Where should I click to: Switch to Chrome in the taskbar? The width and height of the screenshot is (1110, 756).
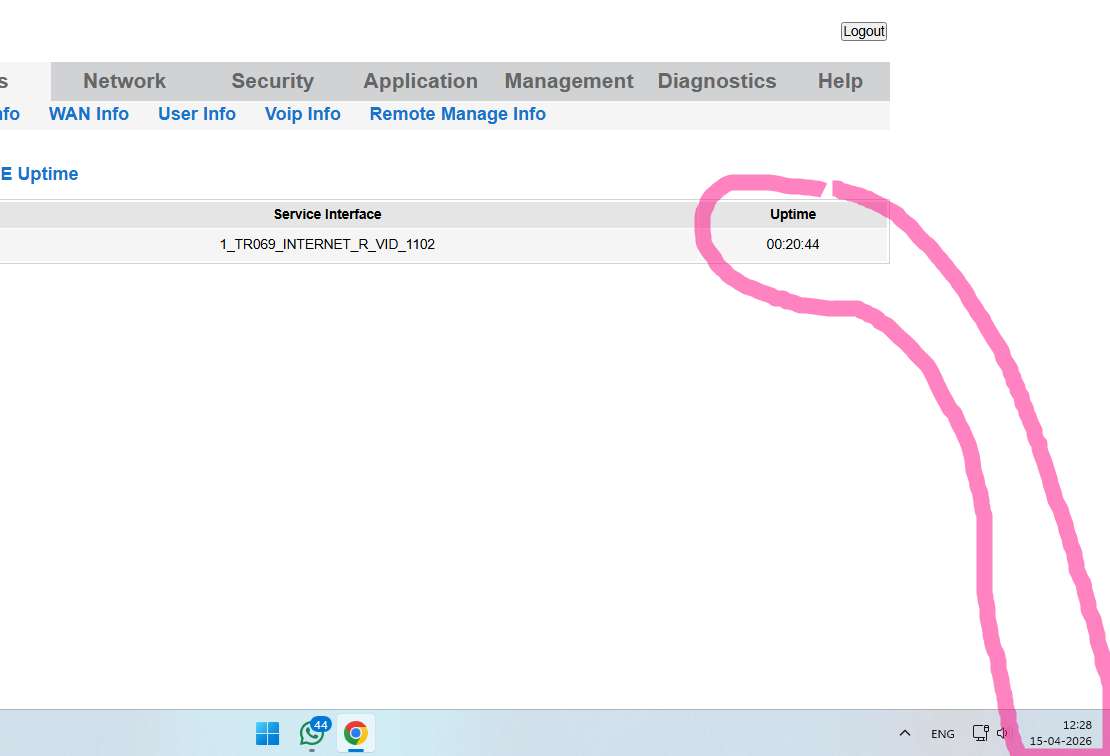[356, 733]
